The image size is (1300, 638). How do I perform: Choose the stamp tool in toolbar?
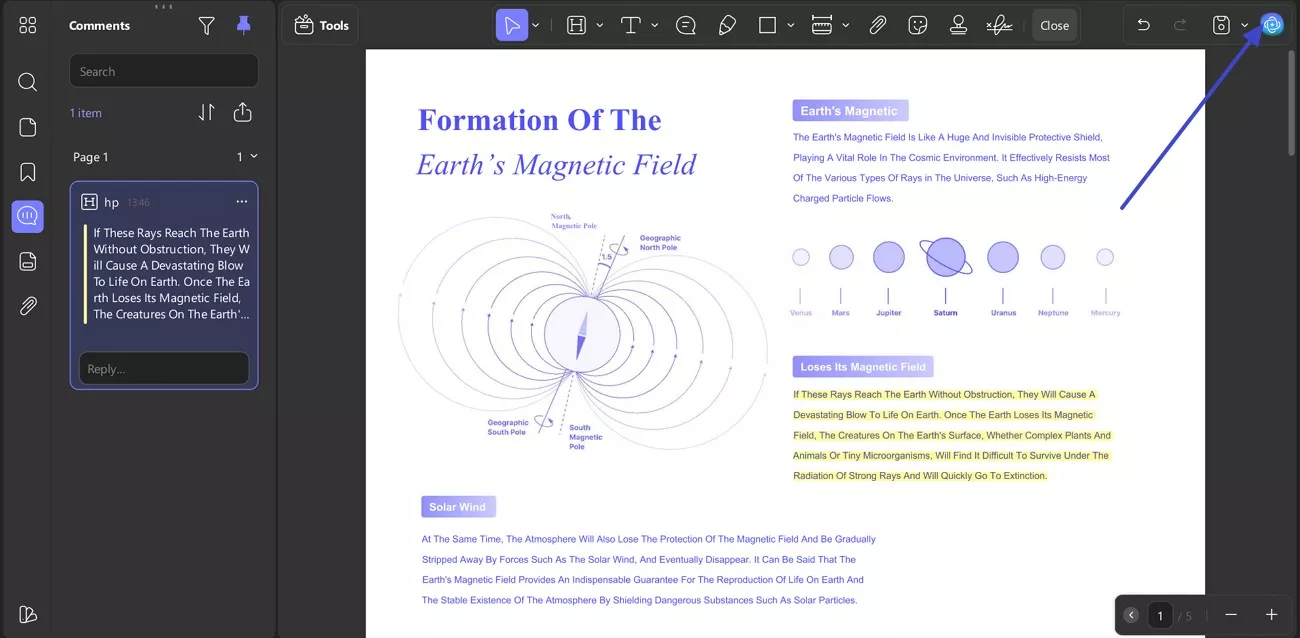point(958,26)
